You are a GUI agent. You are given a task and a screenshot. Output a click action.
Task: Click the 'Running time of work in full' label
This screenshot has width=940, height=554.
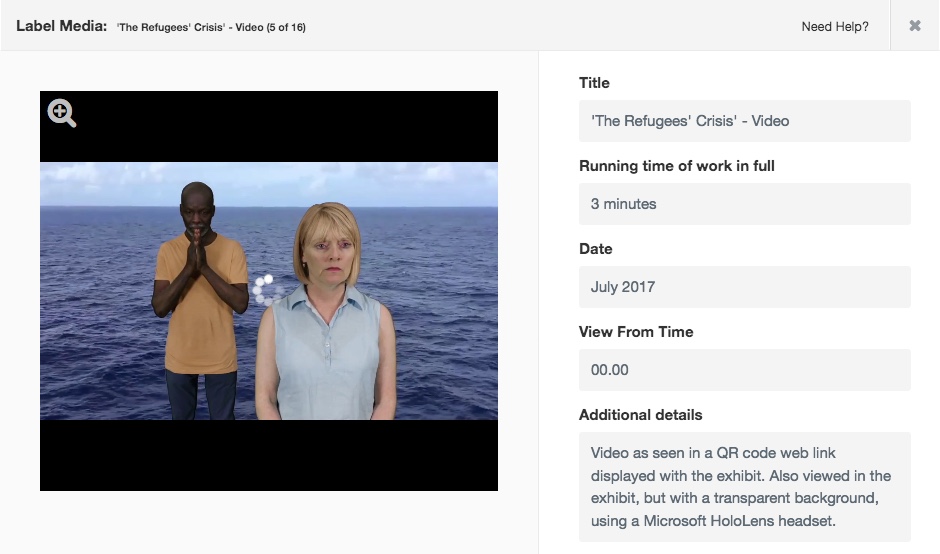tap(677, 166)
